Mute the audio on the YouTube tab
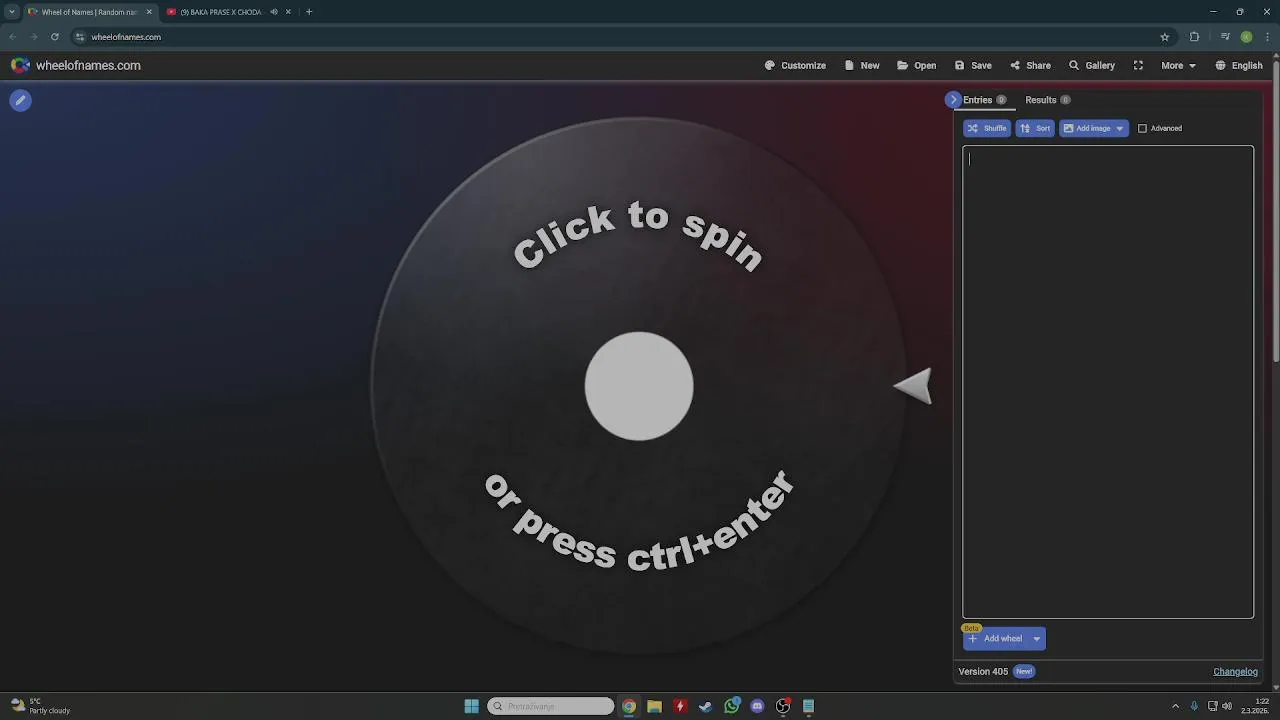This screenshot has height=720, width=1280. click(274, 12)
